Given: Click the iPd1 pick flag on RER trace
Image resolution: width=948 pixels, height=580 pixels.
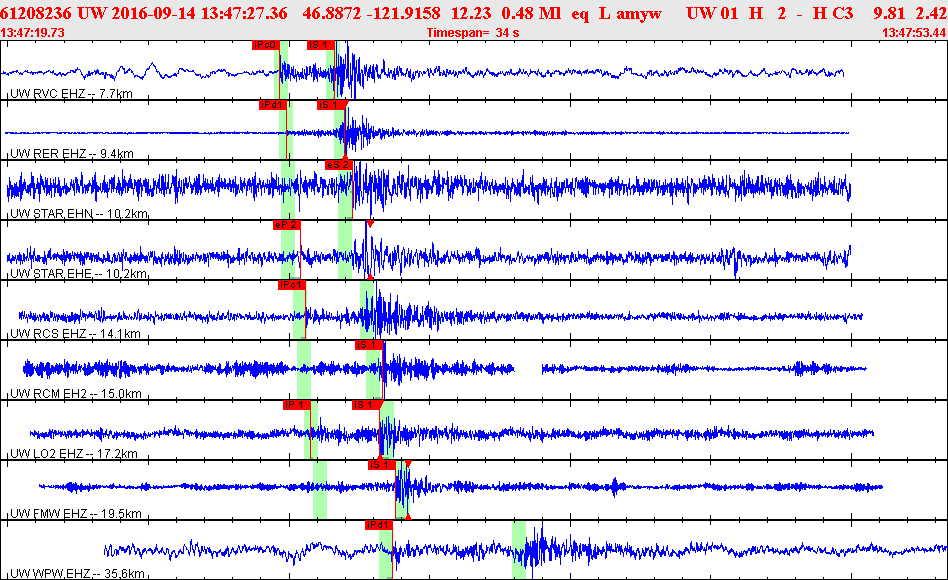Looking at the screenshot, I should pos(272,105).
